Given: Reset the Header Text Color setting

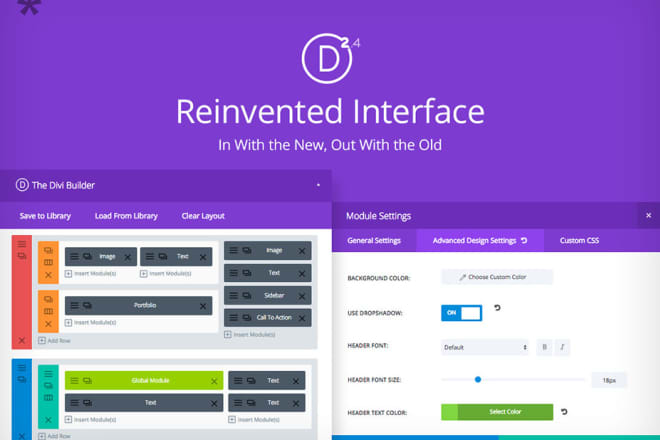Looking at the screenshot, I should point(564,412).
